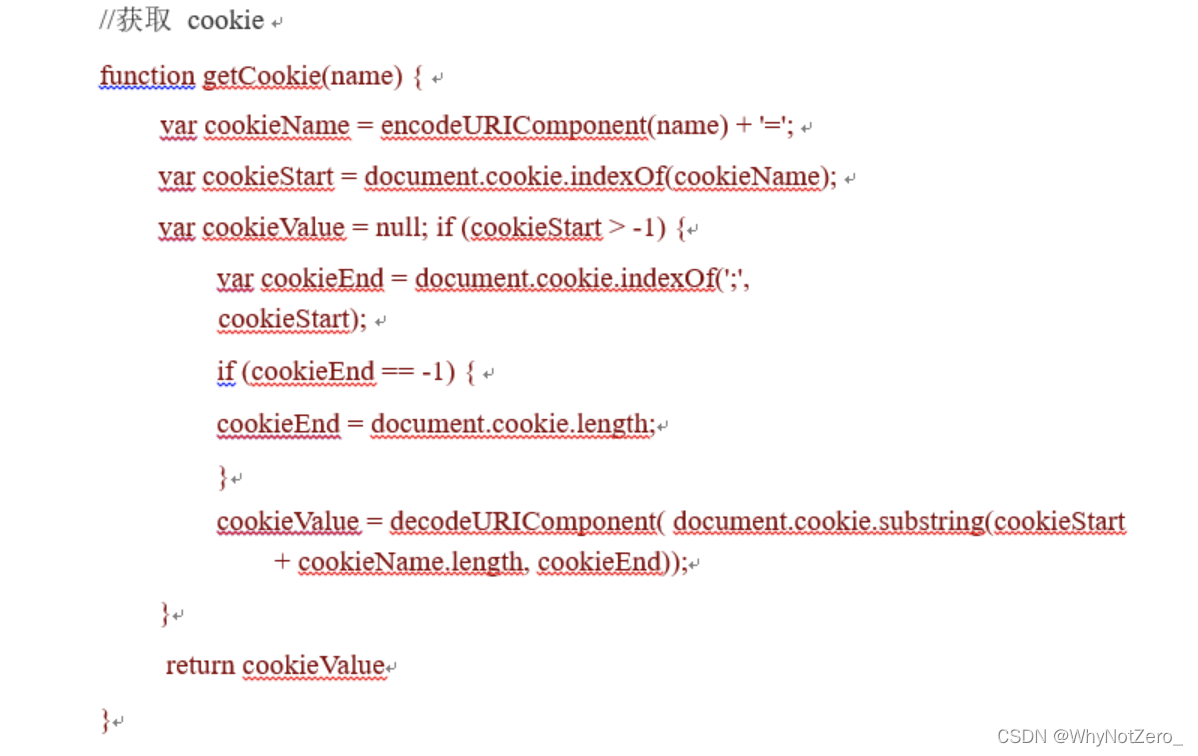The image size is (1198, 756).
Task: Click 'cookieValue' in the null assignment line
Action: tap(274, 228)
